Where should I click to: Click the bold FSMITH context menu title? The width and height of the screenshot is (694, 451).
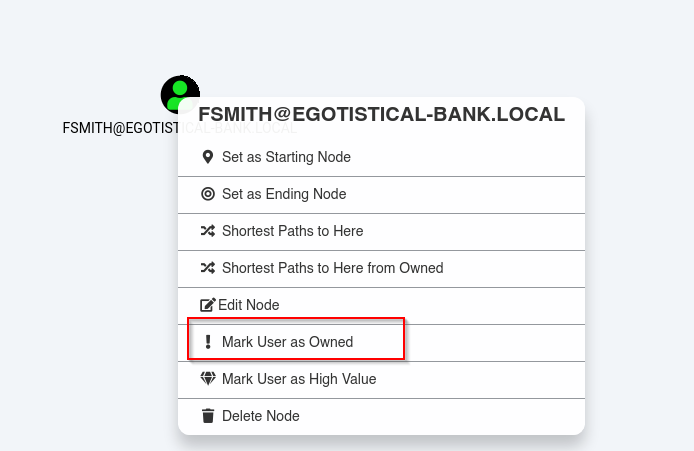point(382,115)
